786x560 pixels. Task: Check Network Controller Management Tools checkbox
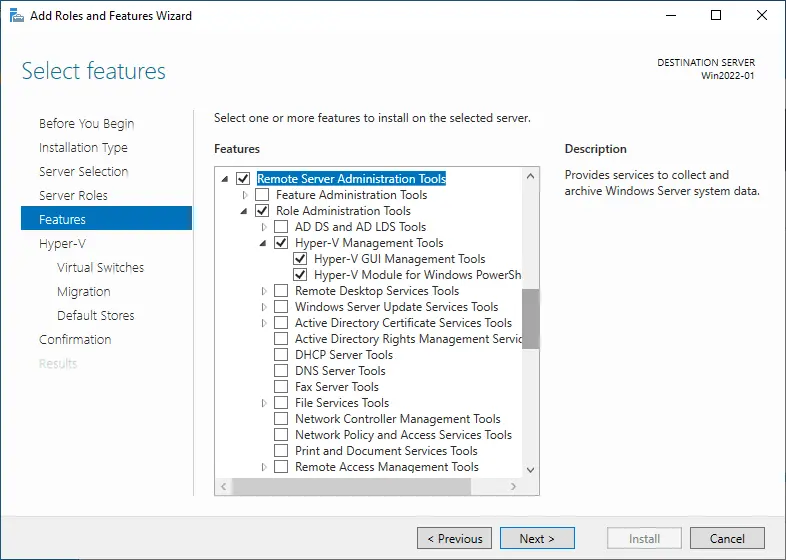[x=281, y=419]
